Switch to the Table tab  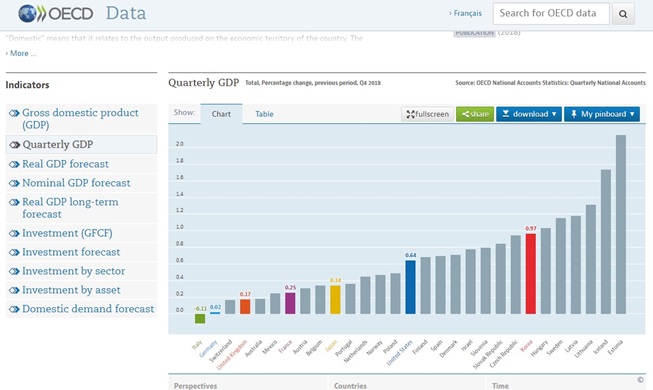pos(264,114)
